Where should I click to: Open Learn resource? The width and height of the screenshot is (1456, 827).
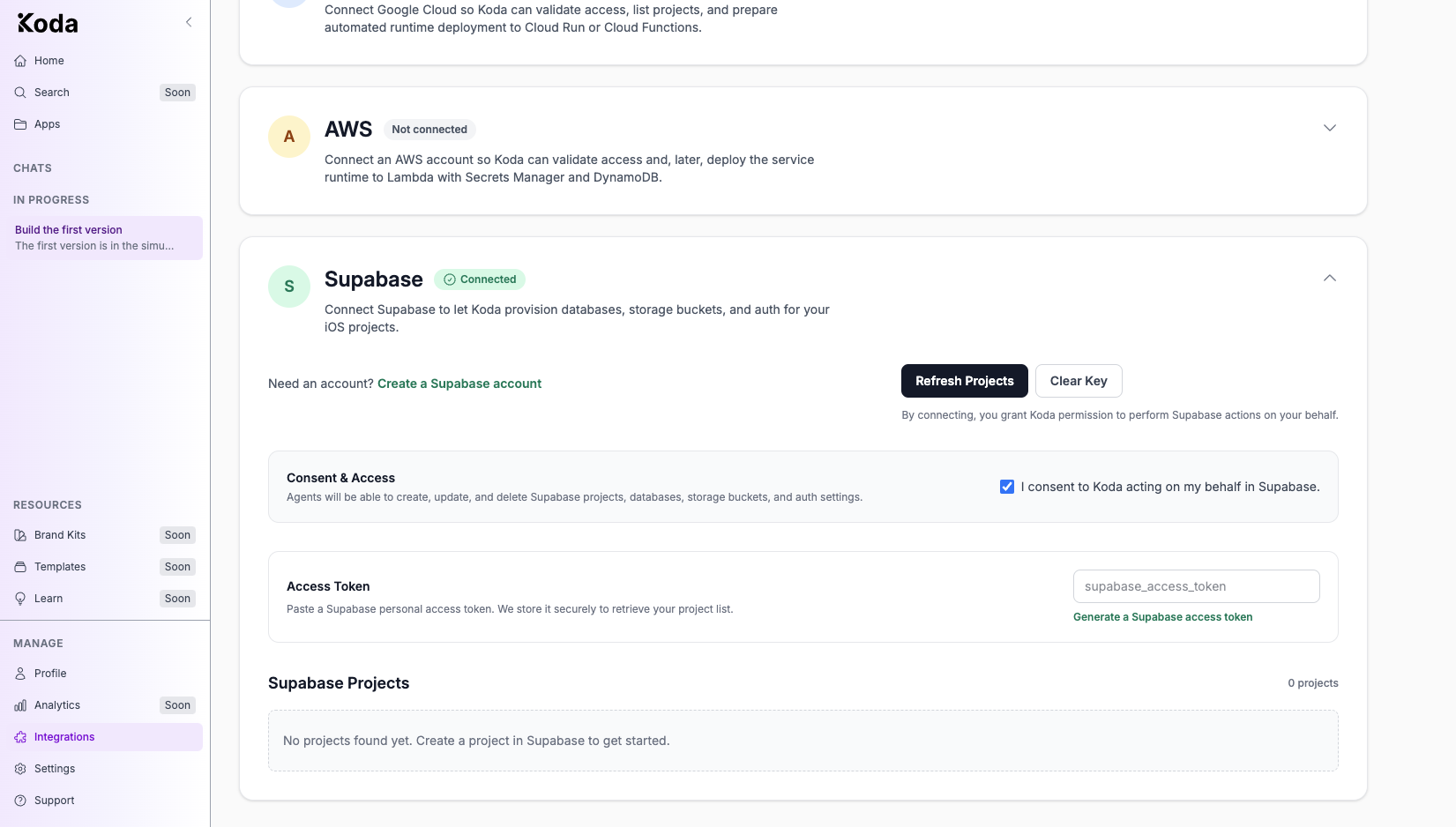(105, 599)
